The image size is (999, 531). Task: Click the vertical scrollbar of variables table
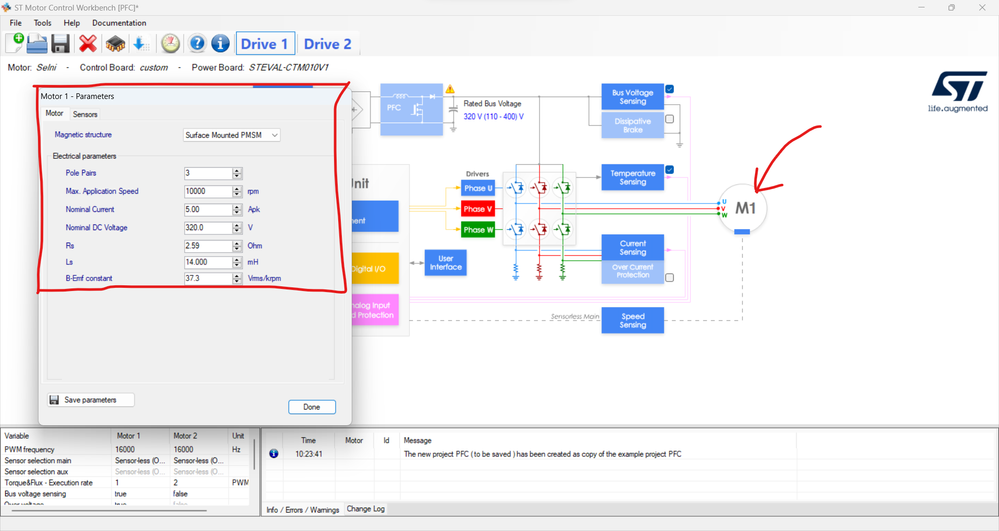click(x=255, y=454)
